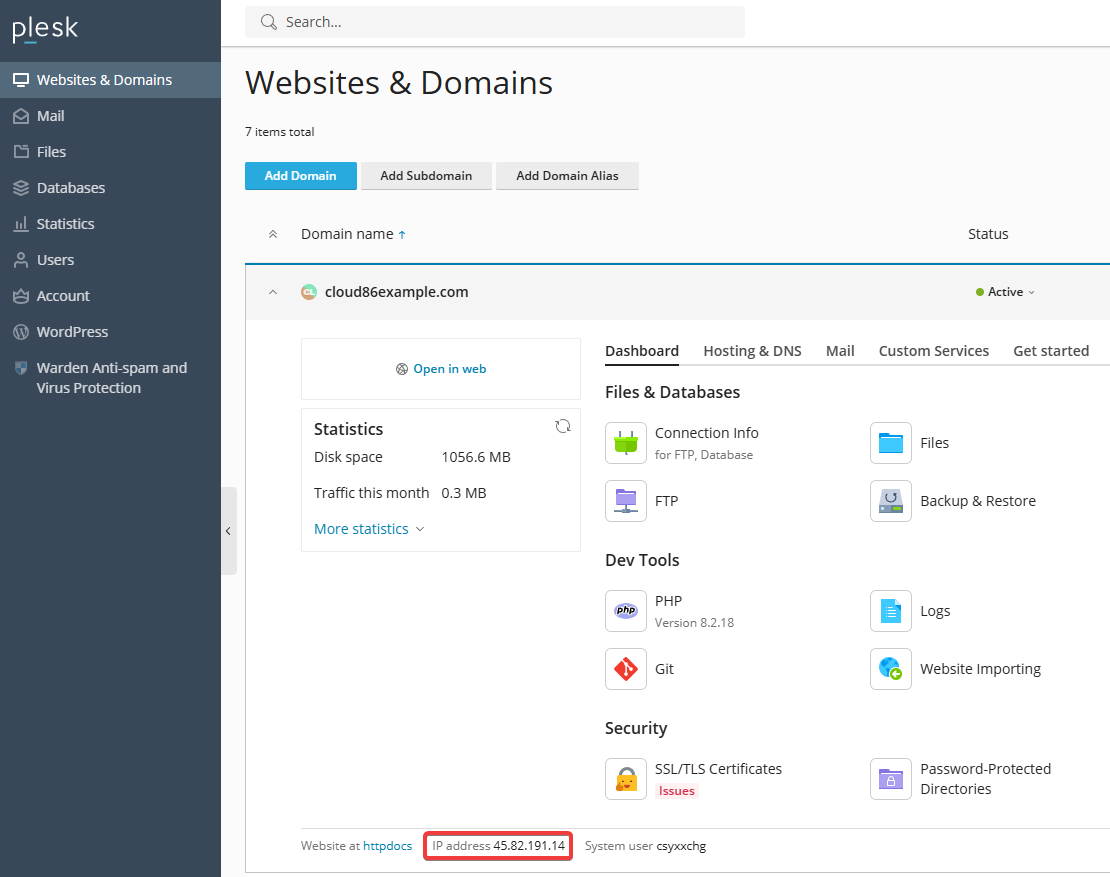Screen dimensions: 1110x877
Task: Collapse the cloud86example.com domain row
Action: pyautogui.click(x=272, y=291)
